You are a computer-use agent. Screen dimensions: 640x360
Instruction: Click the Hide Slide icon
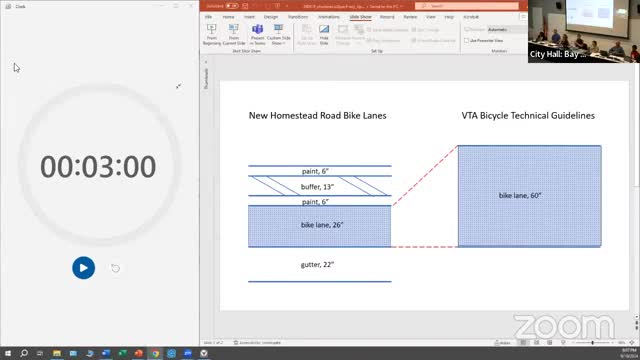pyautogui.click(x=324, y=35)
